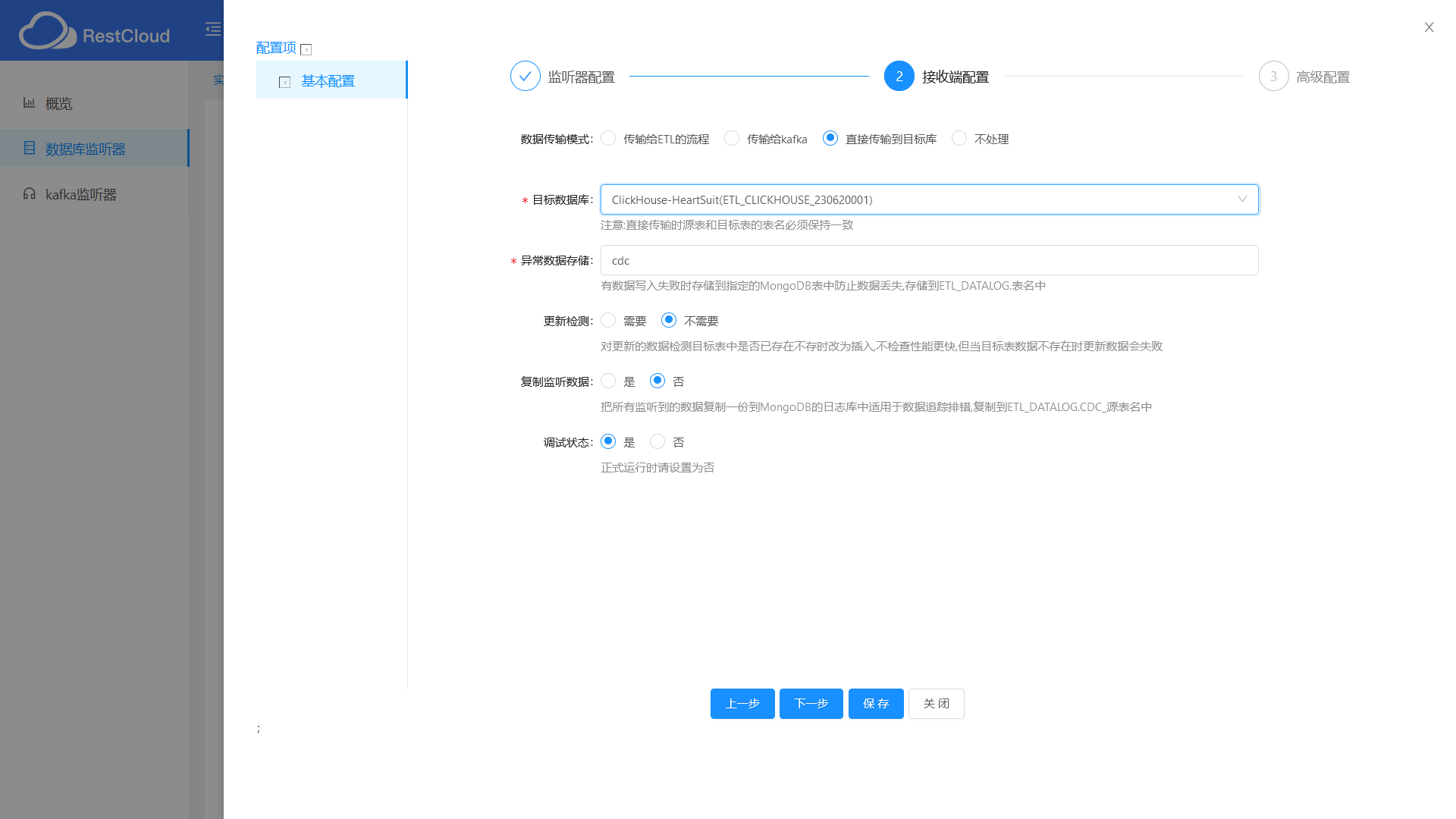Click the 数据库监听器 database icon

pos(29,148)
